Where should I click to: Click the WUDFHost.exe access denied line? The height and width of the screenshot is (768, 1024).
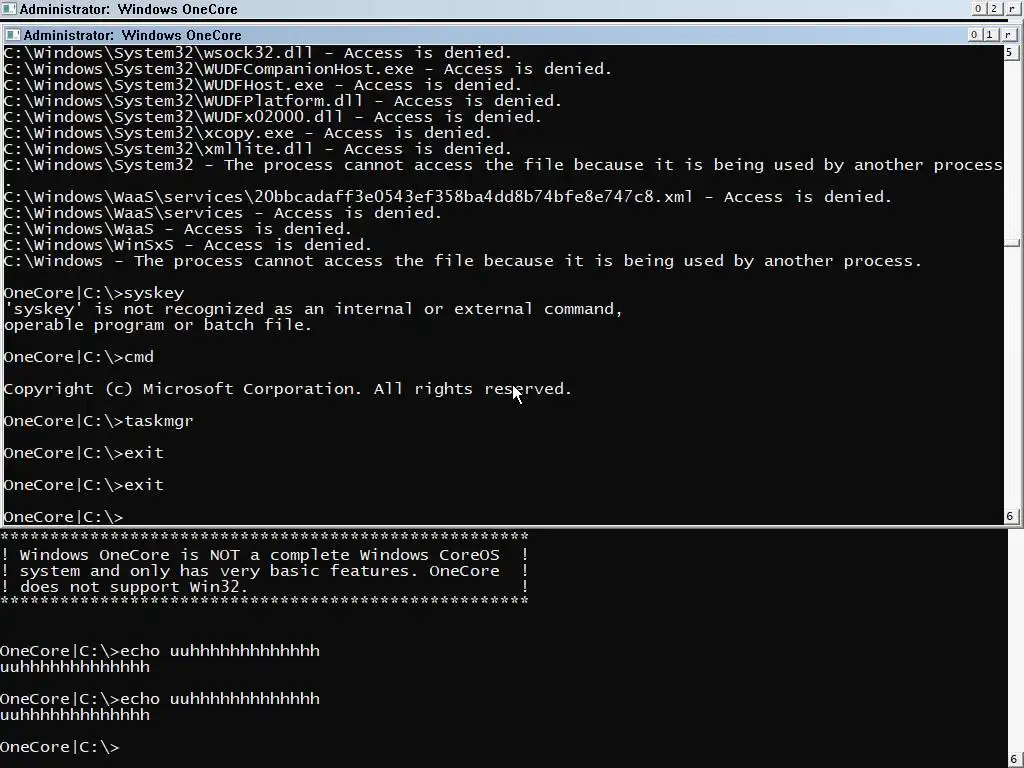[263, 85]
